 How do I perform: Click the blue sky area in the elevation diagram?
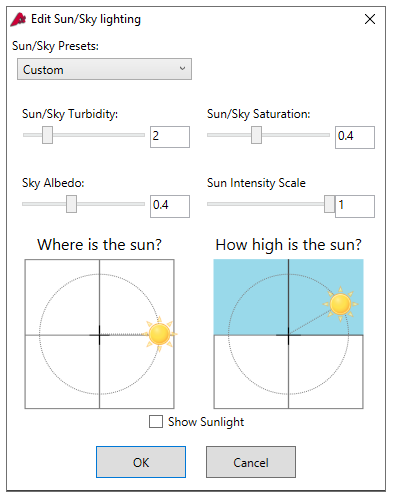tap(251, 297)
